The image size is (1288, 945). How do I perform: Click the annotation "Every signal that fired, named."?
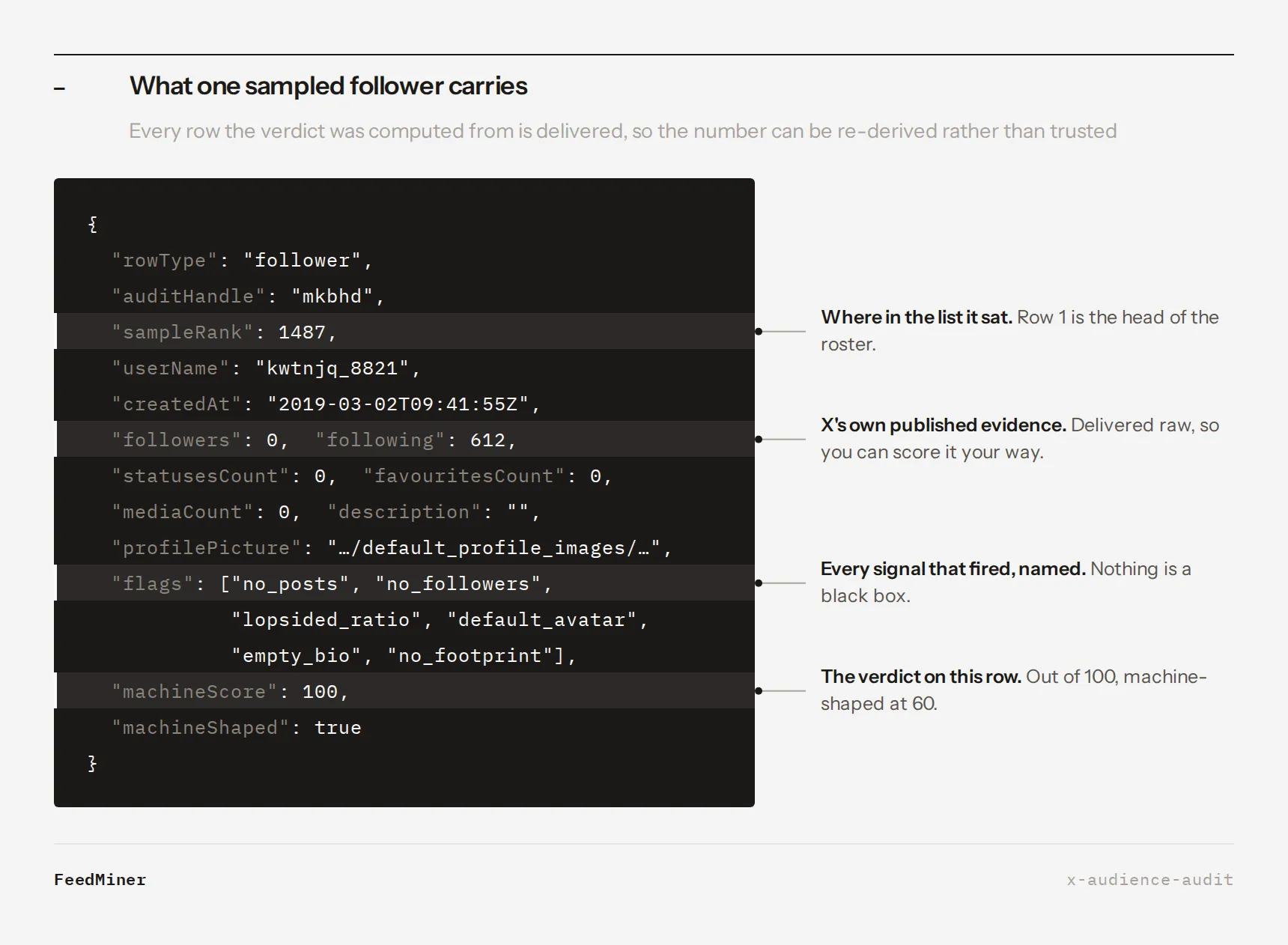pos(953,568)
